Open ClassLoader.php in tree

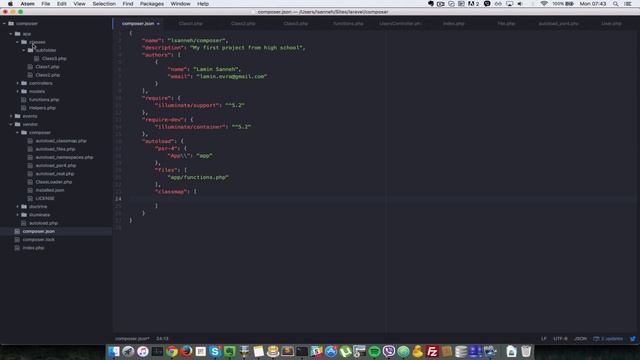[x=53, y=182]
